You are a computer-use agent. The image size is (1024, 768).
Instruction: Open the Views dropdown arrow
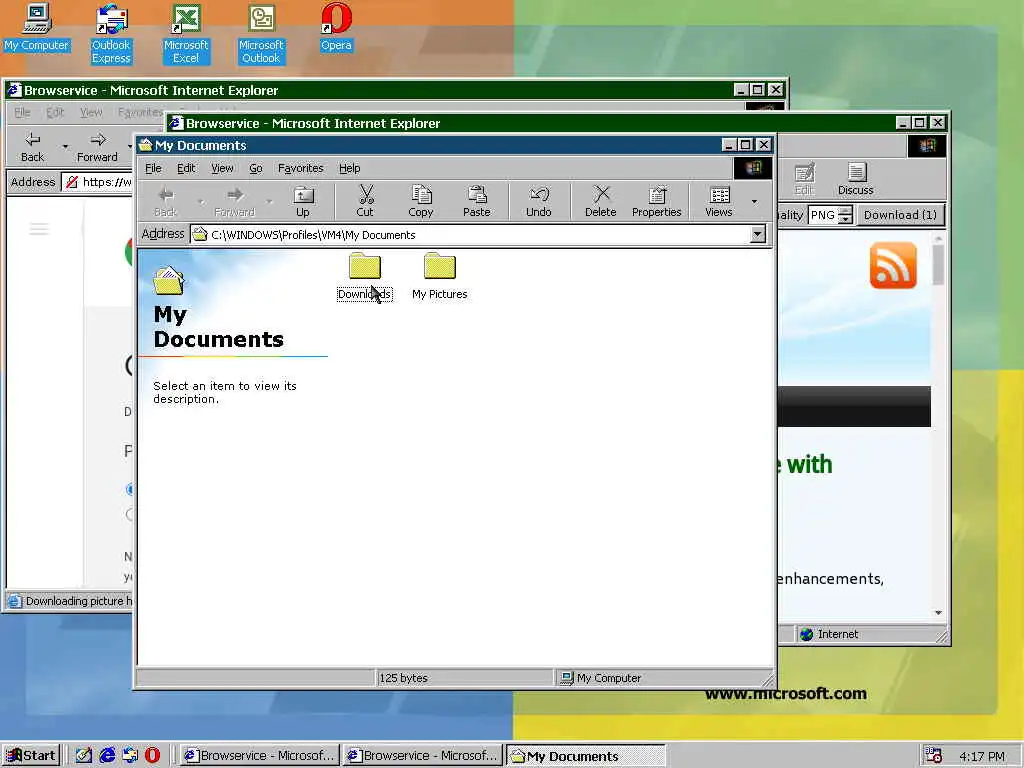(754, 201)
